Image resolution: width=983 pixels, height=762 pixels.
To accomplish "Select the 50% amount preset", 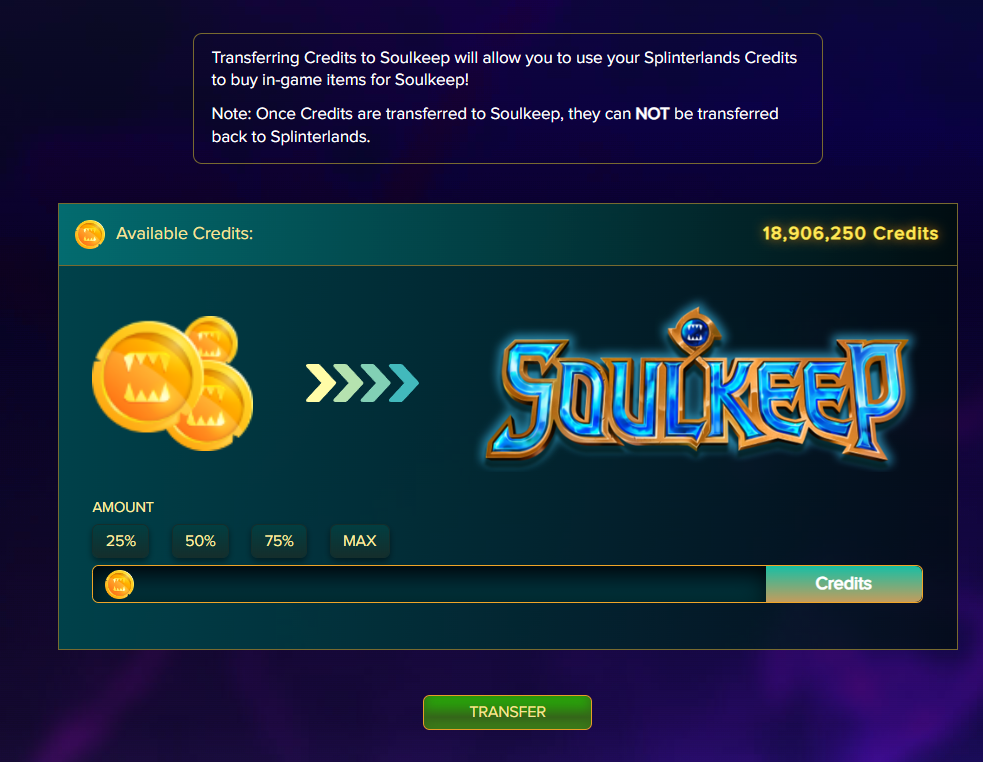I will (x=200, y=541).
